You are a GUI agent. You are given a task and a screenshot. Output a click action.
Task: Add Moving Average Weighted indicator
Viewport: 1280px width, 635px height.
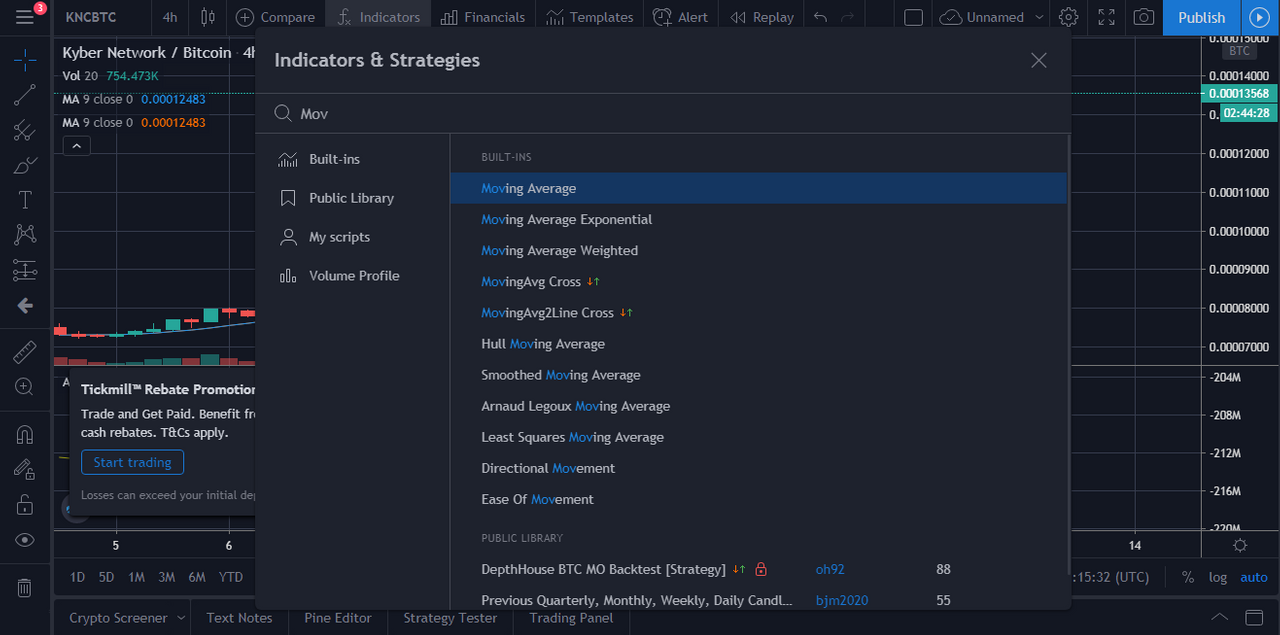(x=758, y=250)
